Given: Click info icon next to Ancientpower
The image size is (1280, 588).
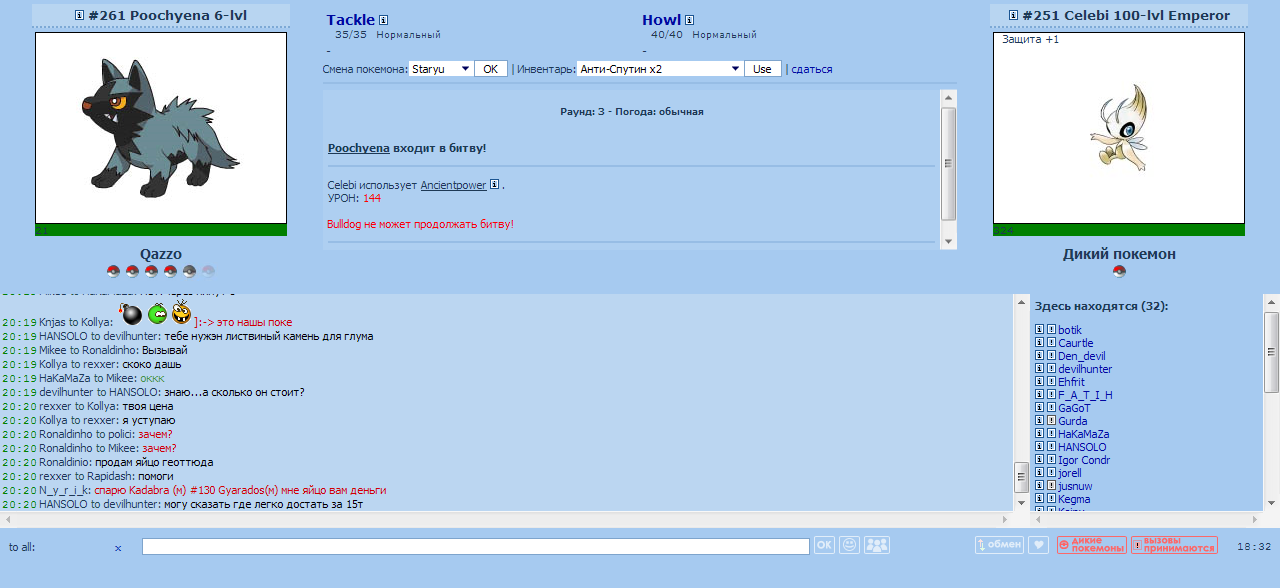Looking at the screenshot, I should [x=495, y=185].
